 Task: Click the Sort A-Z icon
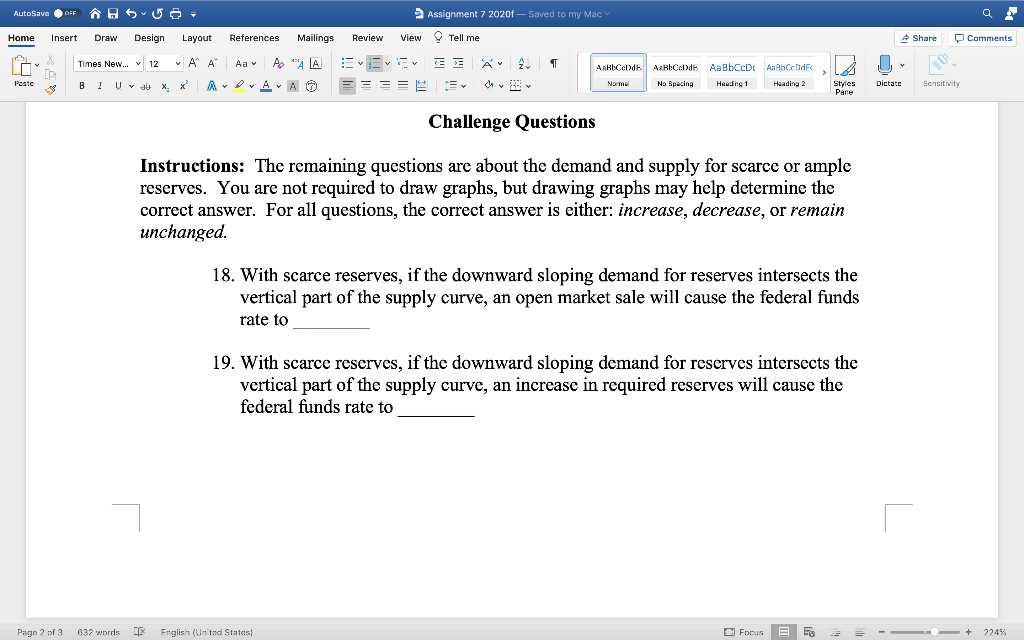pyautogui.click(x=524, y=63)
